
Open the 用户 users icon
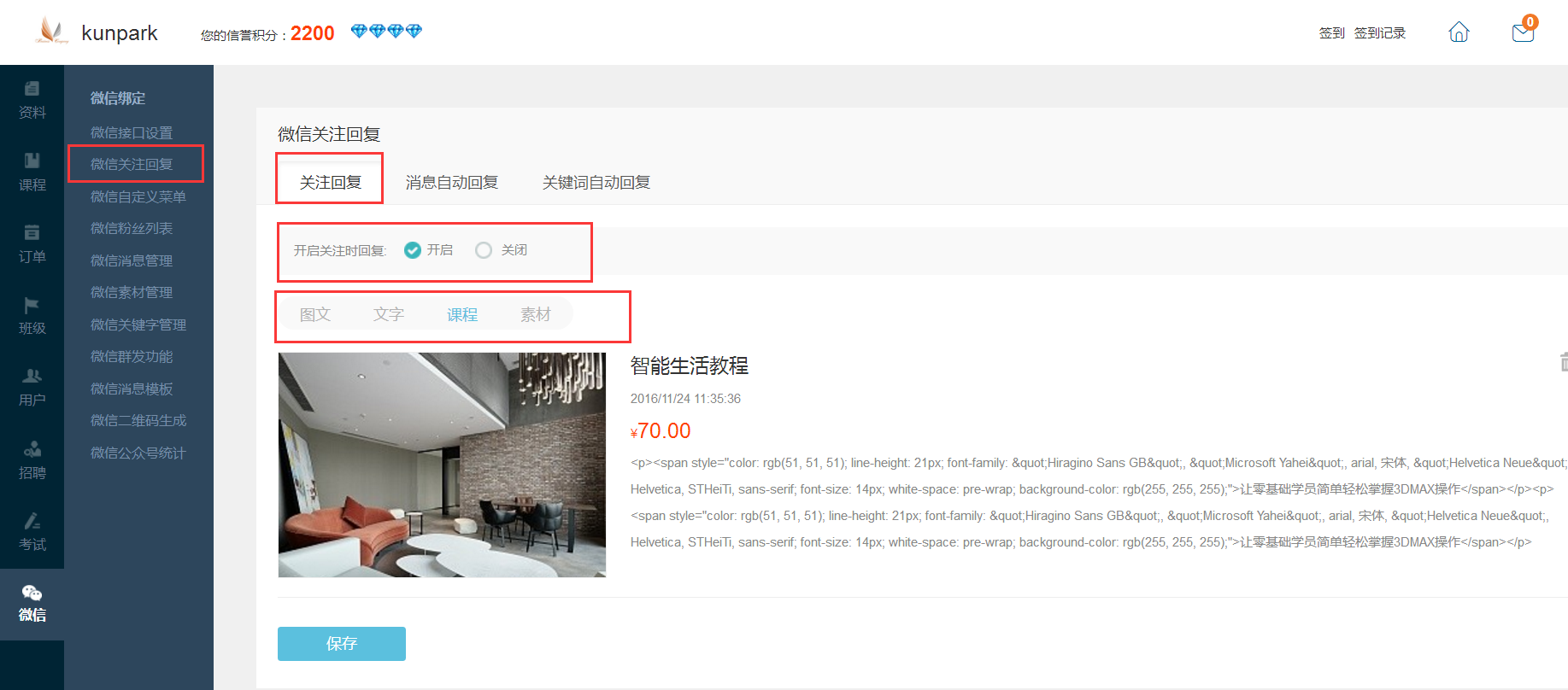(32, 387)
